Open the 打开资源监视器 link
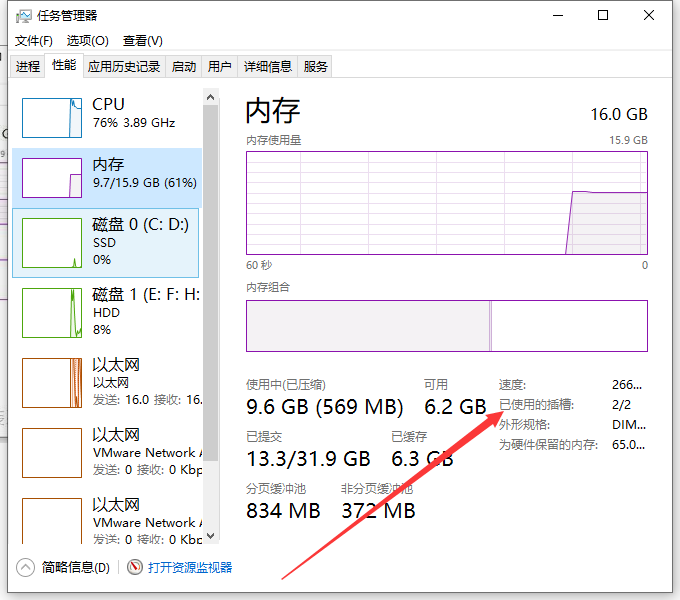 [190, 567]
